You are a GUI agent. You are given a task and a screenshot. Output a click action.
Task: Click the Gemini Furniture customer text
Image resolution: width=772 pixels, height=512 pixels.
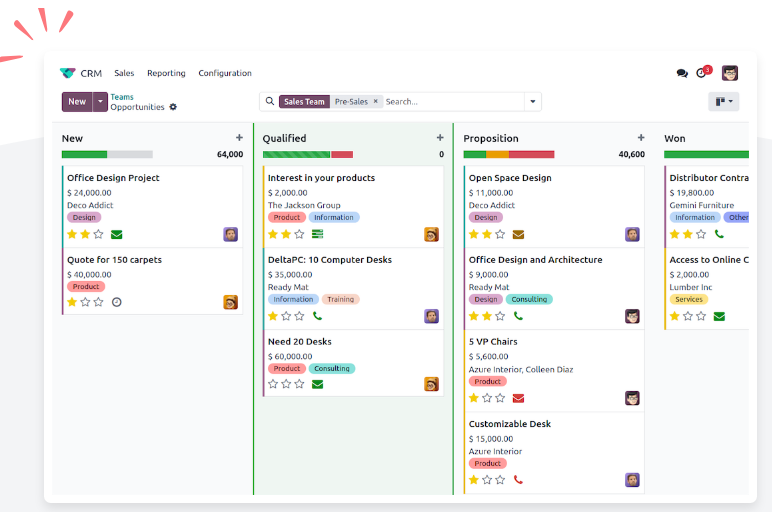(702, 205)
